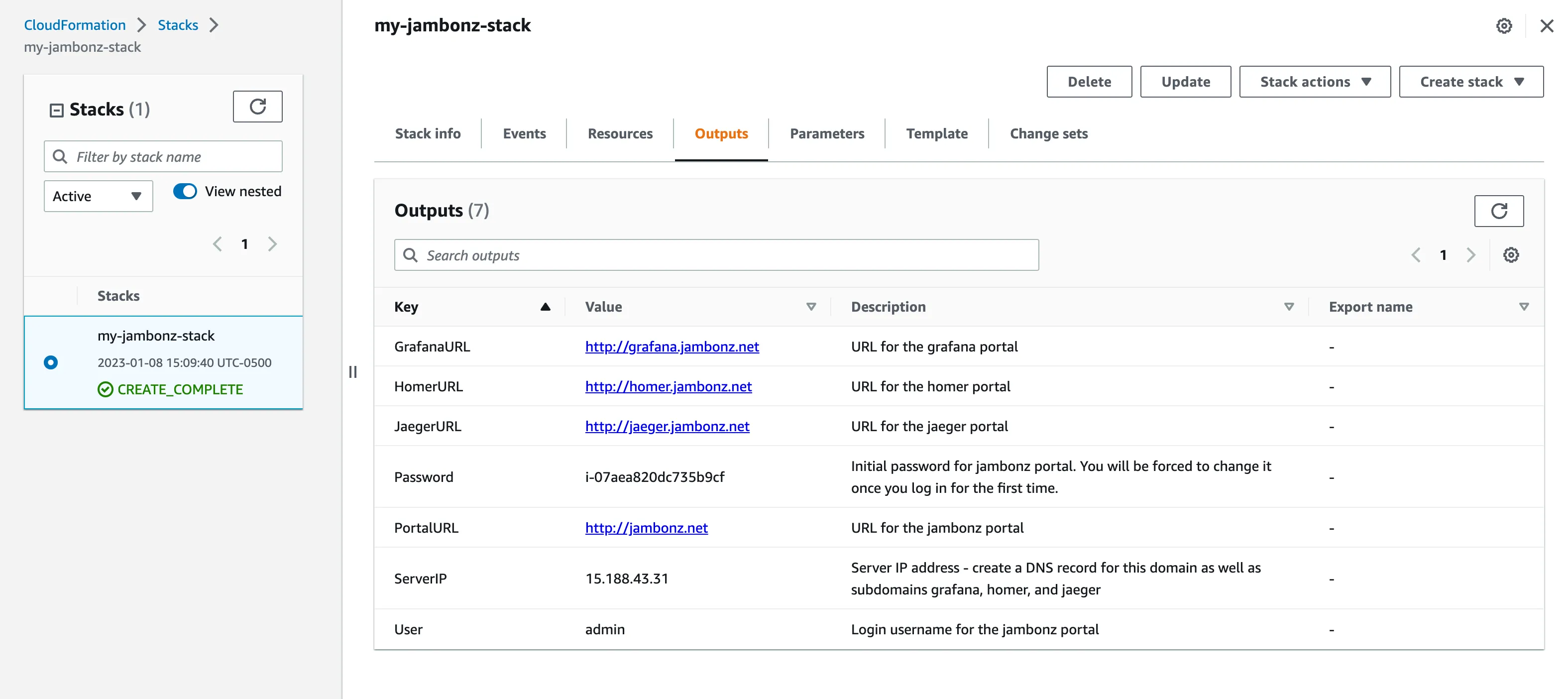Click the Export name column header

[1371, 307]
